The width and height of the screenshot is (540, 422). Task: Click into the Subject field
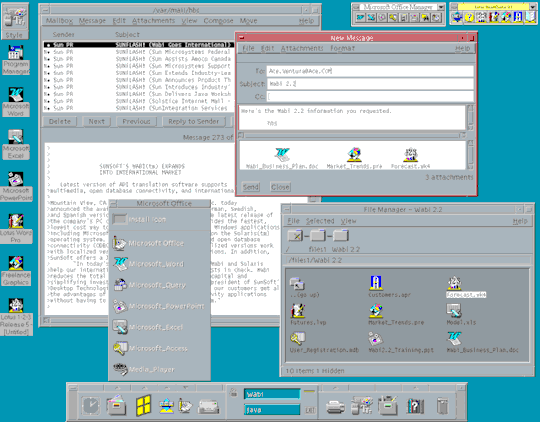pyautogui.click(x=370, y=84)
